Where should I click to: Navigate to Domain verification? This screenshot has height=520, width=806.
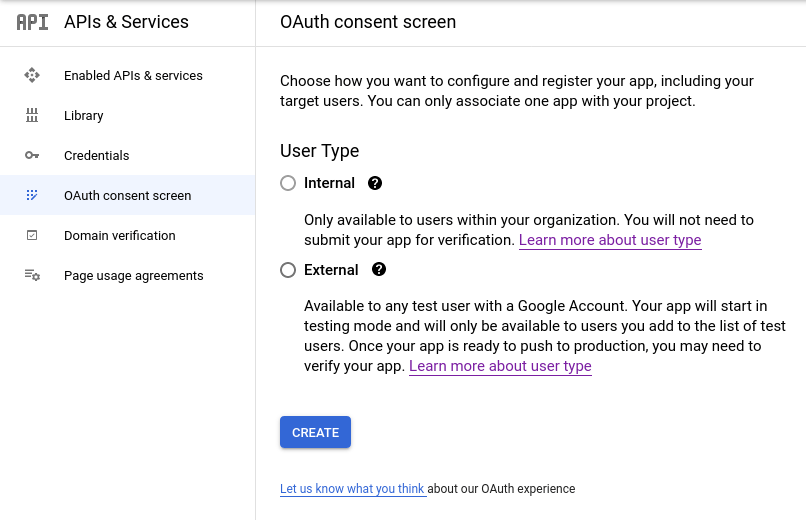point(119,235)
